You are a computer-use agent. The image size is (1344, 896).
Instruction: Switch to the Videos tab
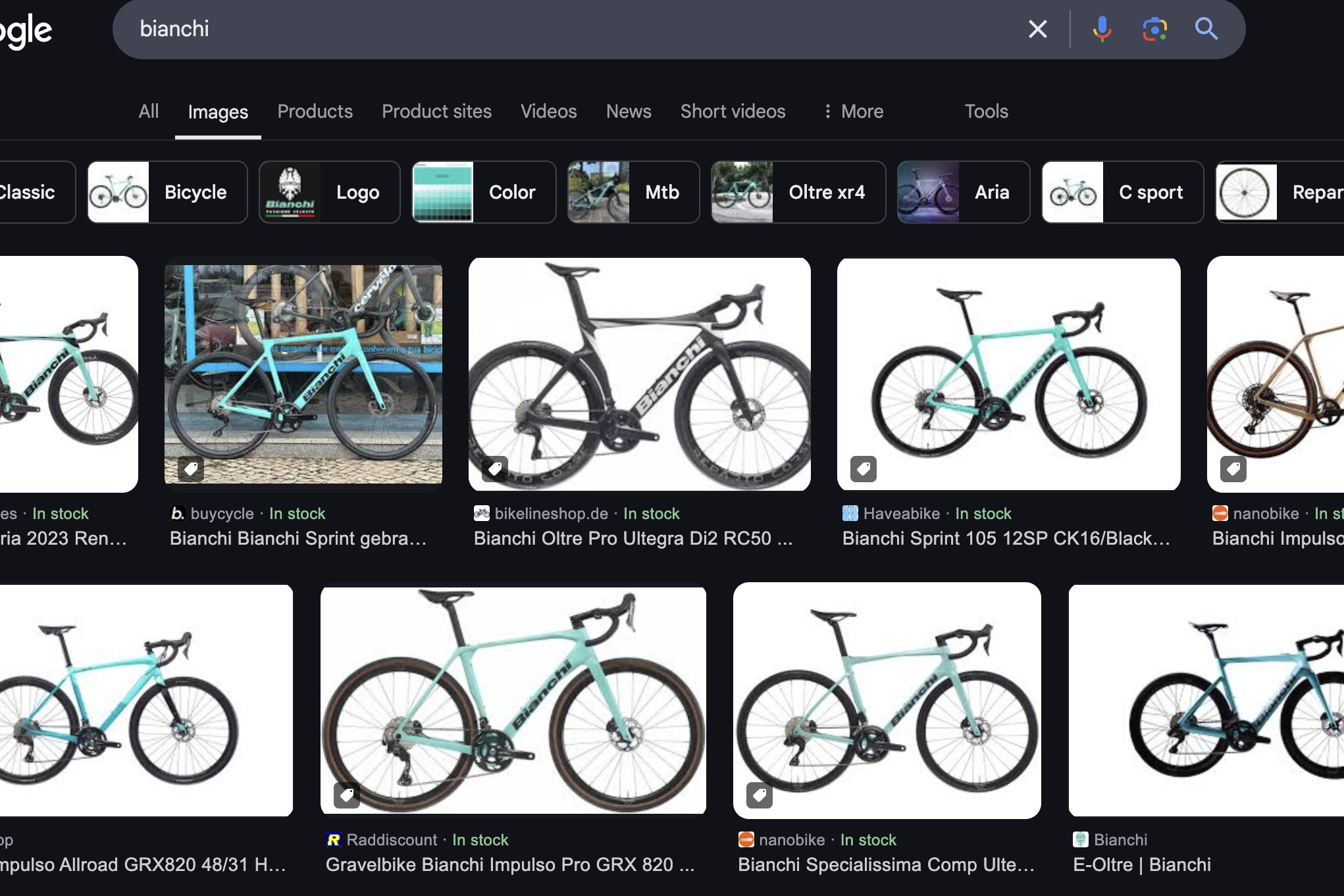click(x=548, y=111)
